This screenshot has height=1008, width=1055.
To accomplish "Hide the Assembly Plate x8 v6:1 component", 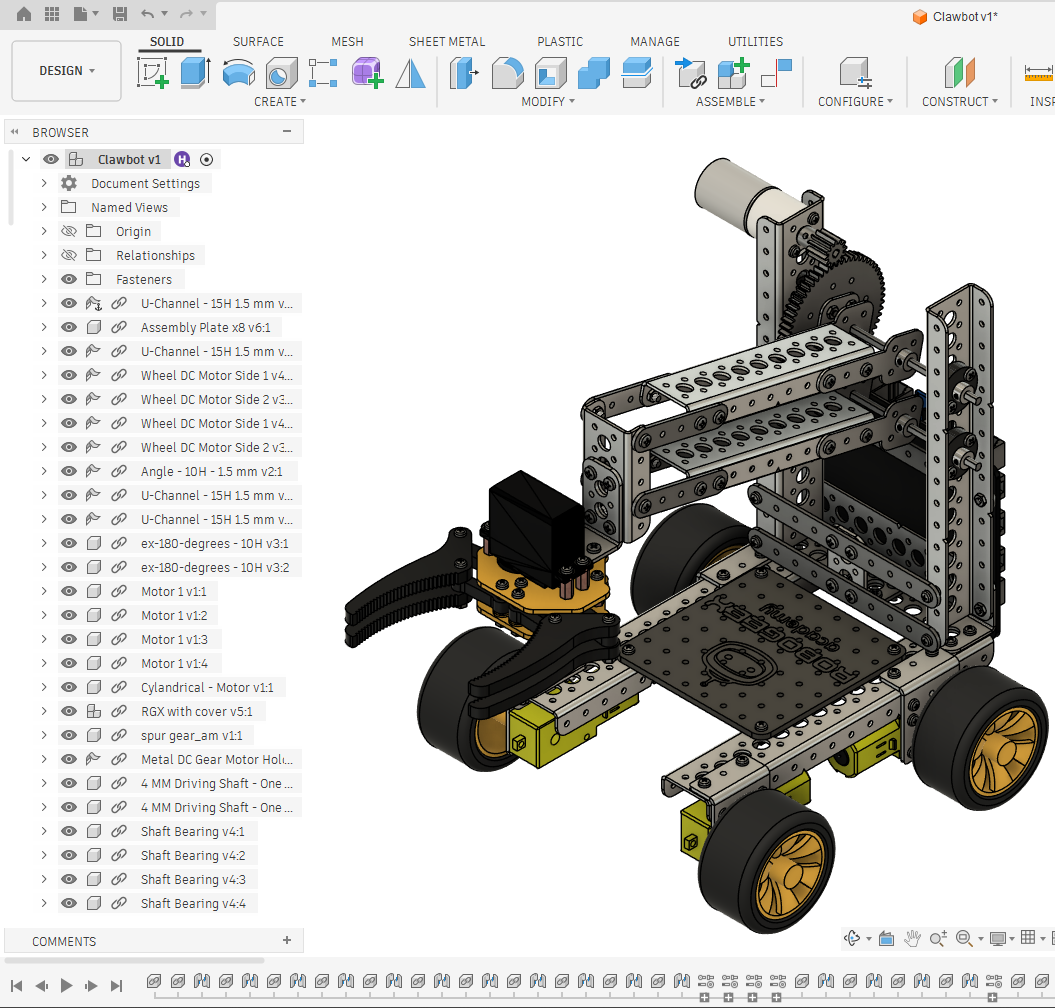I will [x=69, y=327].
